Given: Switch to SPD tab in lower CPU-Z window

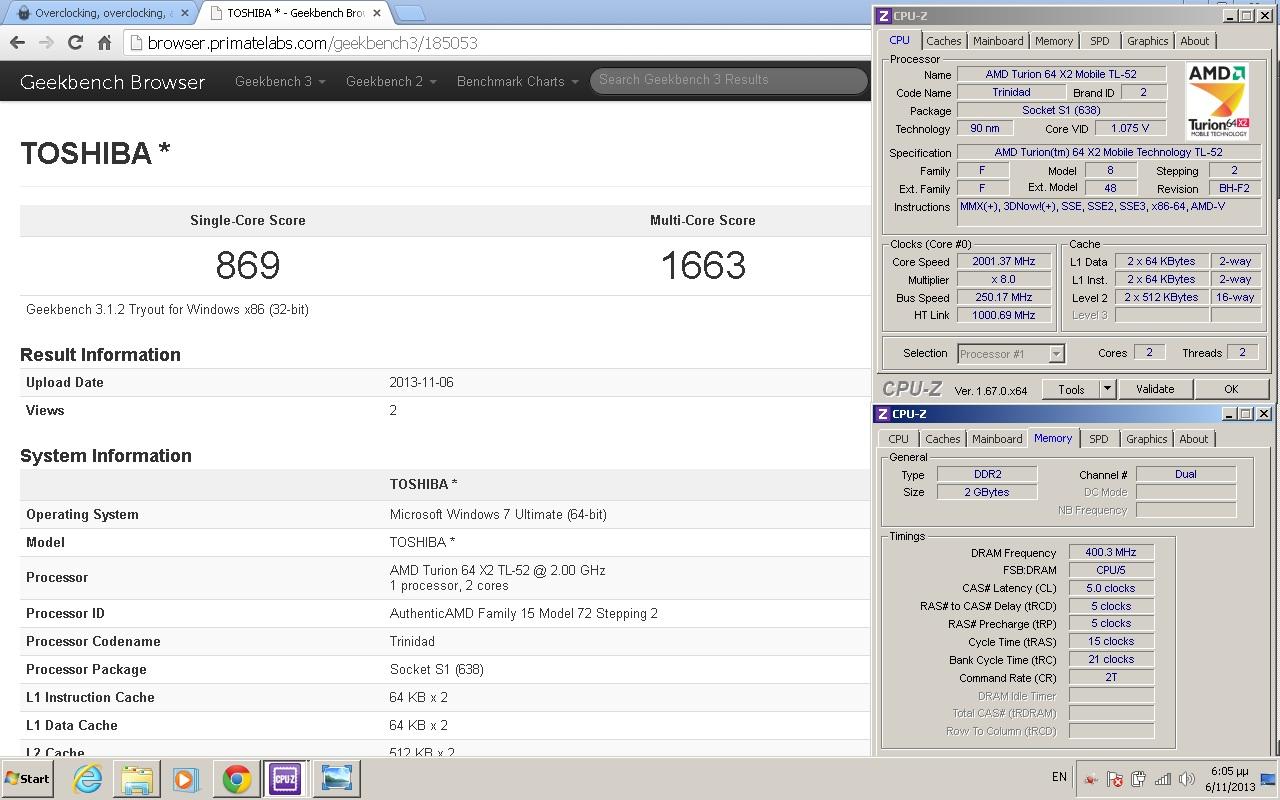Looking at the screenshot, I should pyautogui.click(x=1099, y=439).
